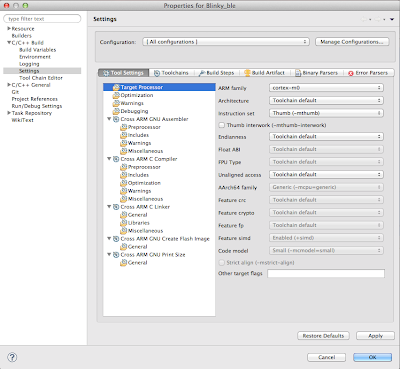400x369 pixels.
Task: Switch to the Build Artifact tab
Action: tap(265, 73)
